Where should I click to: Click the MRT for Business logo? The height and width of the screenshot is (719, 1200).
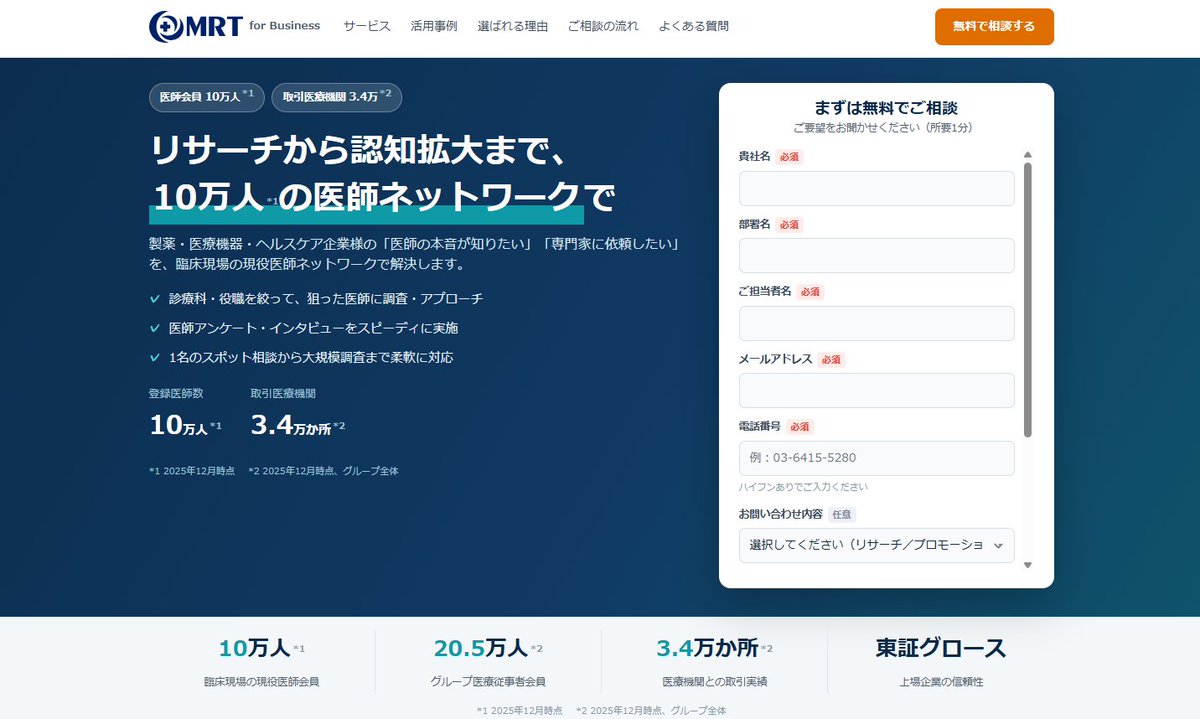coord(234,26)
